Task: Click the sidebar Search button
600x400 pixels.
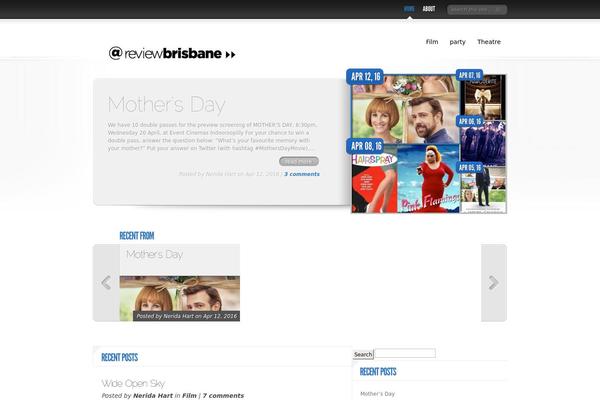Action: (x=363, y=354)
